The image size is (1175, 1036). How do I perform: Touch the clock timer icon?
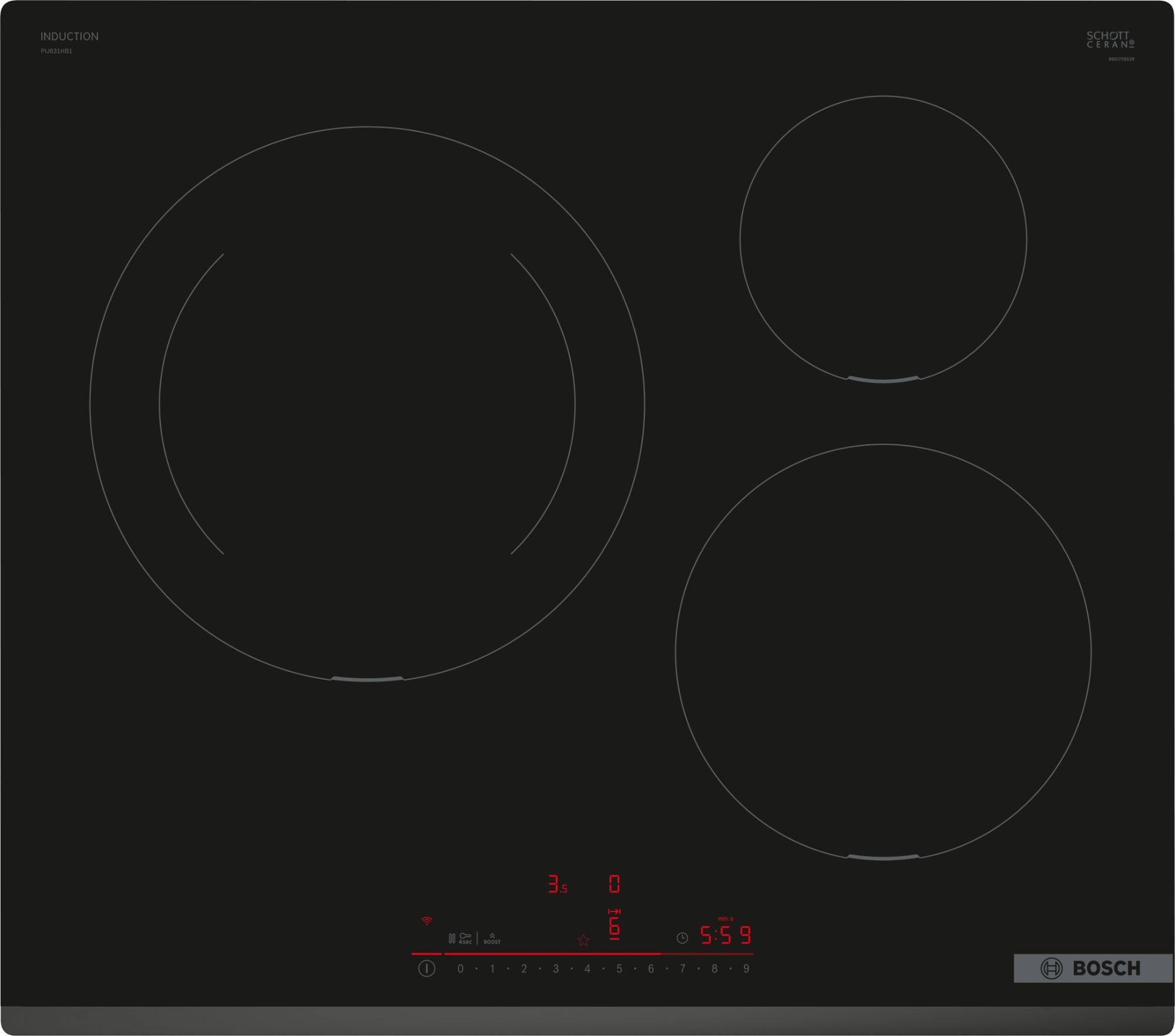(682, 938)
